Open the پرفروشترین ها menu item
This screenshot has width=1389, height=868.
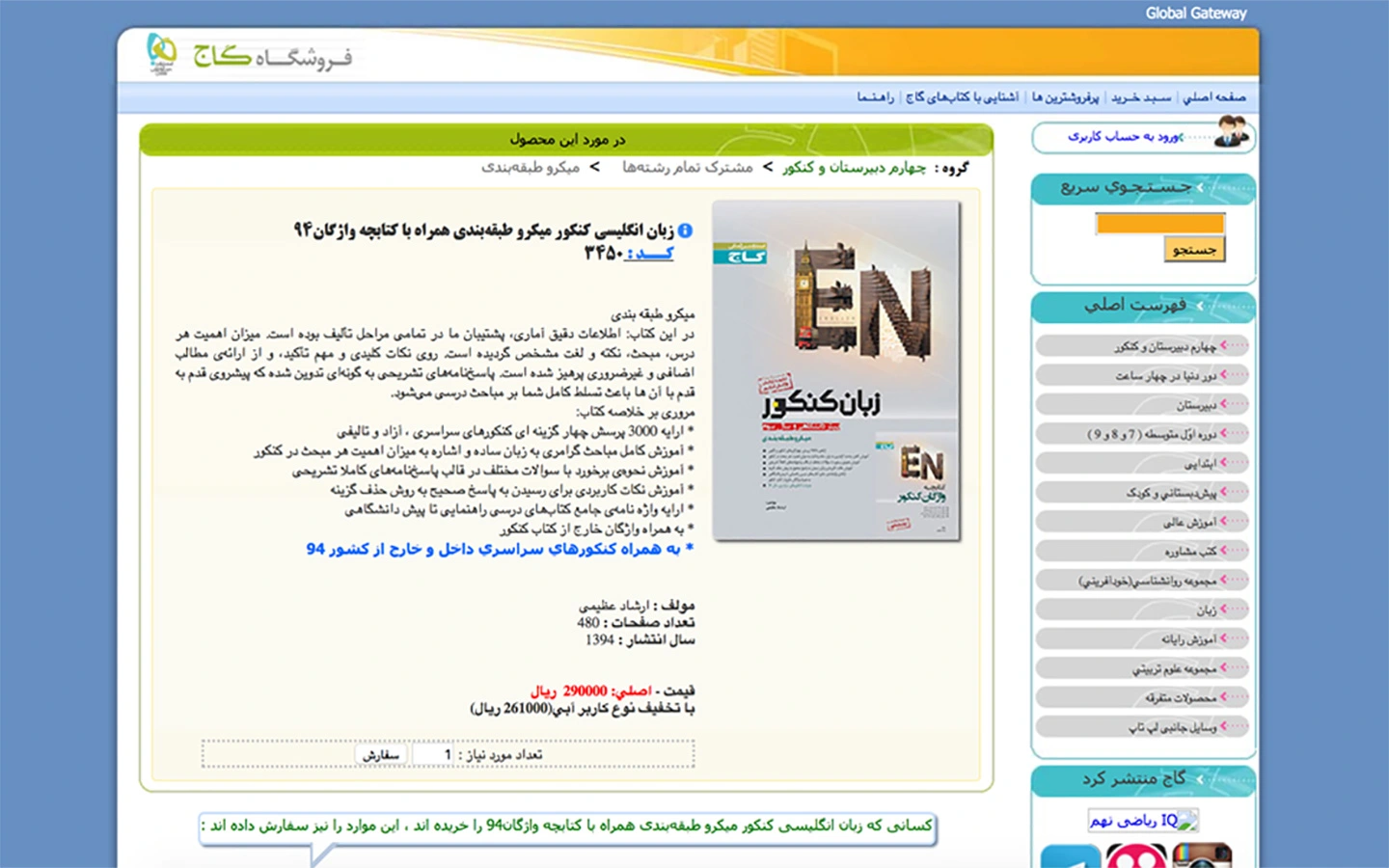(x=1065, y=97)
